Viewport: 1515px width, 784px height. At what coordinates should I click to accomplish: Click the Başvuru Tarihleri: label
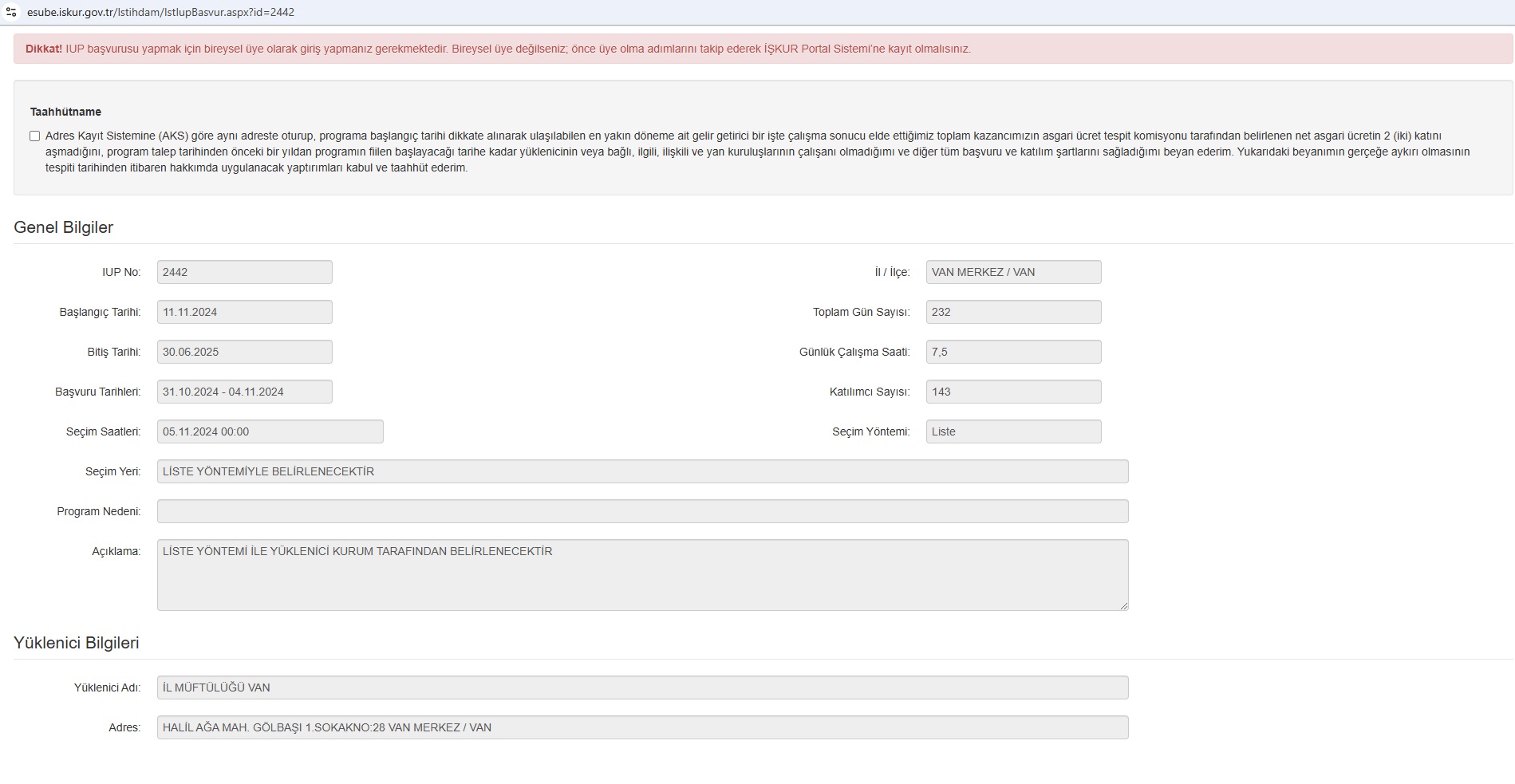tap(97, 392)
